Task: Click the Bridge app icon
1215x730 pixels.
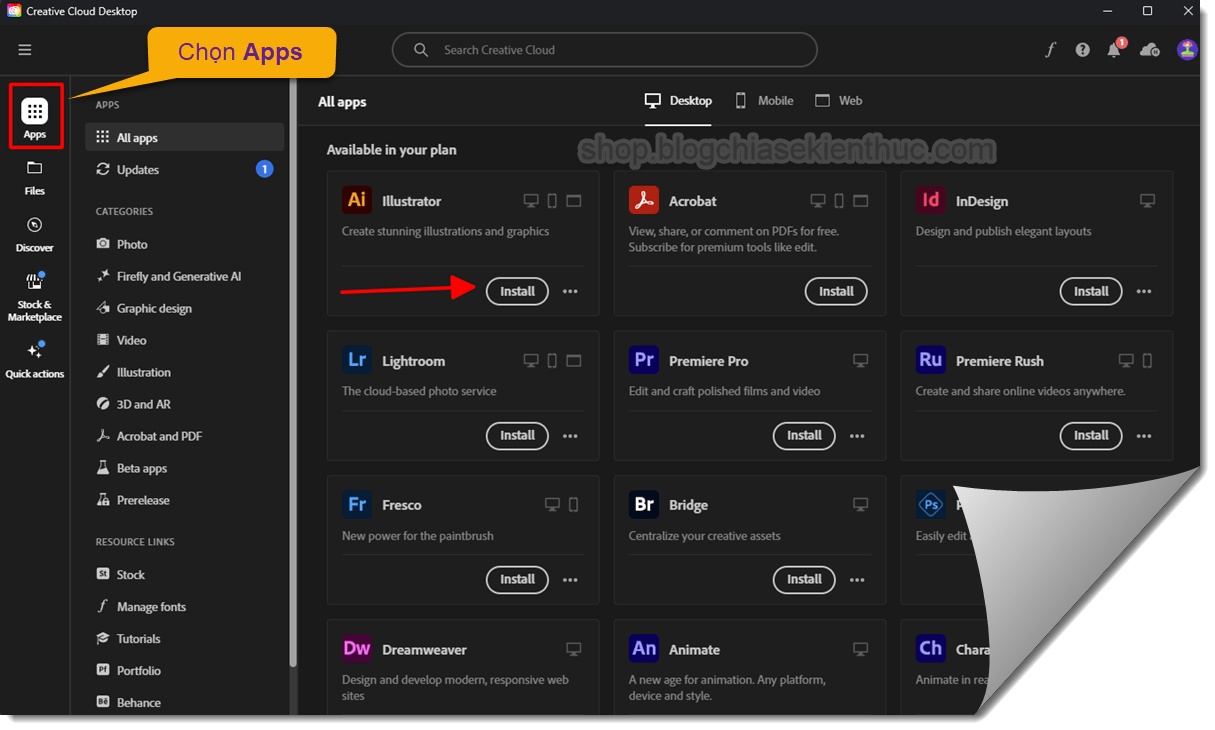Action: (644, 504)
